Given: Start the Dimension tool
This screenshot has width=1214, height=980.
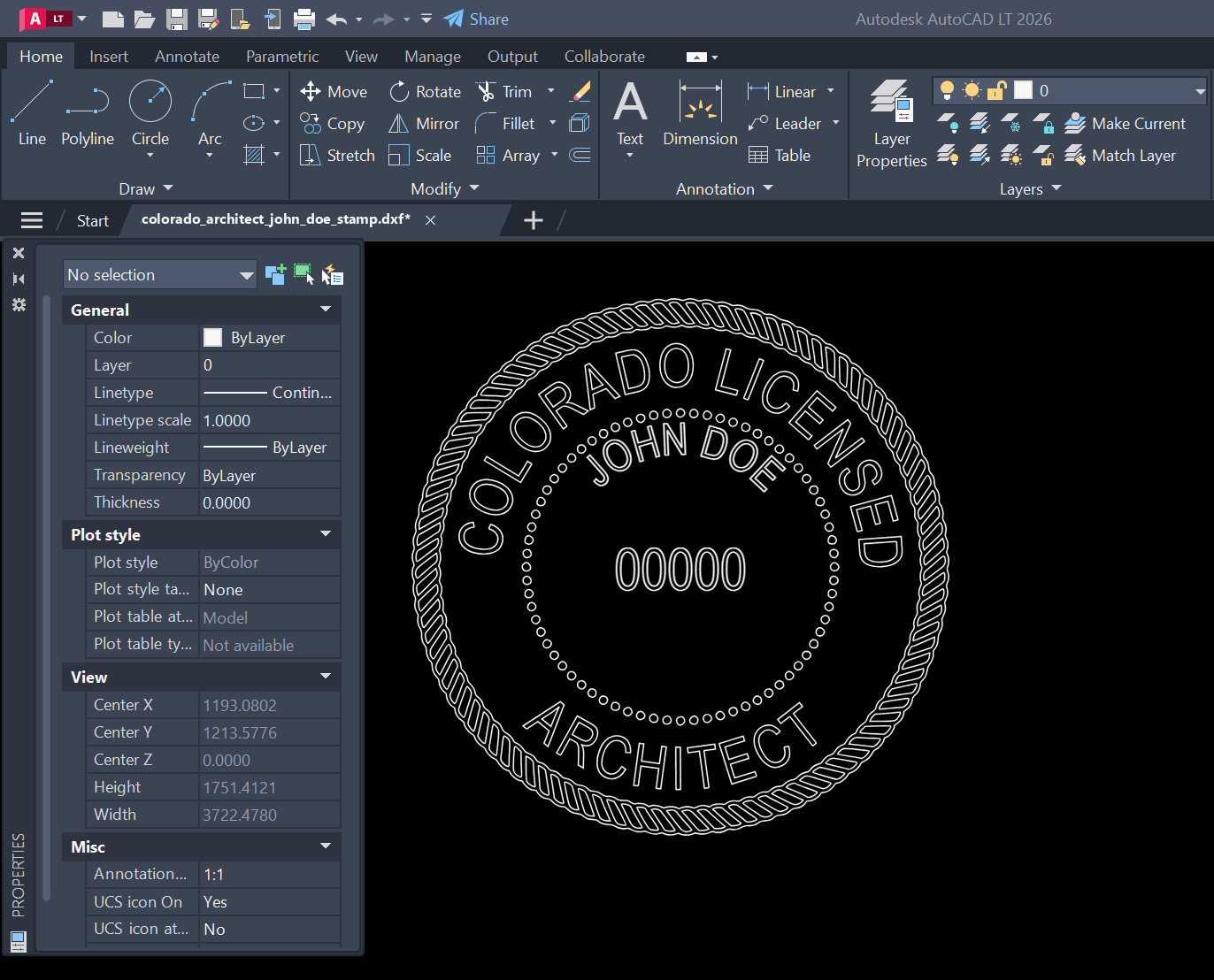Looking at the screenshot, I should 700,112.
